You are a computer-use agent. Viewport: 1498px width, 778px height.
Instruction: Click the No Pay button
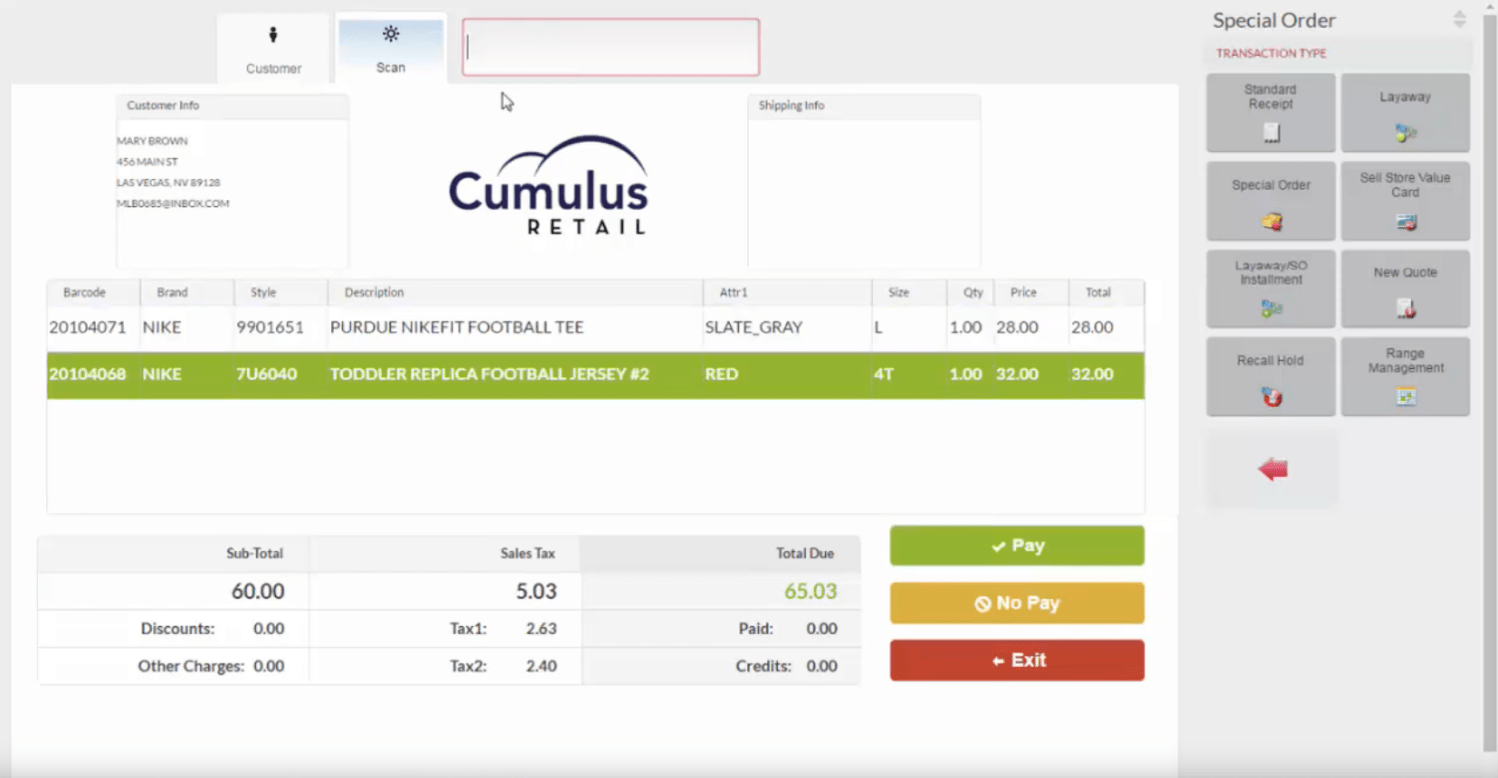click(x=1017, y=603)
